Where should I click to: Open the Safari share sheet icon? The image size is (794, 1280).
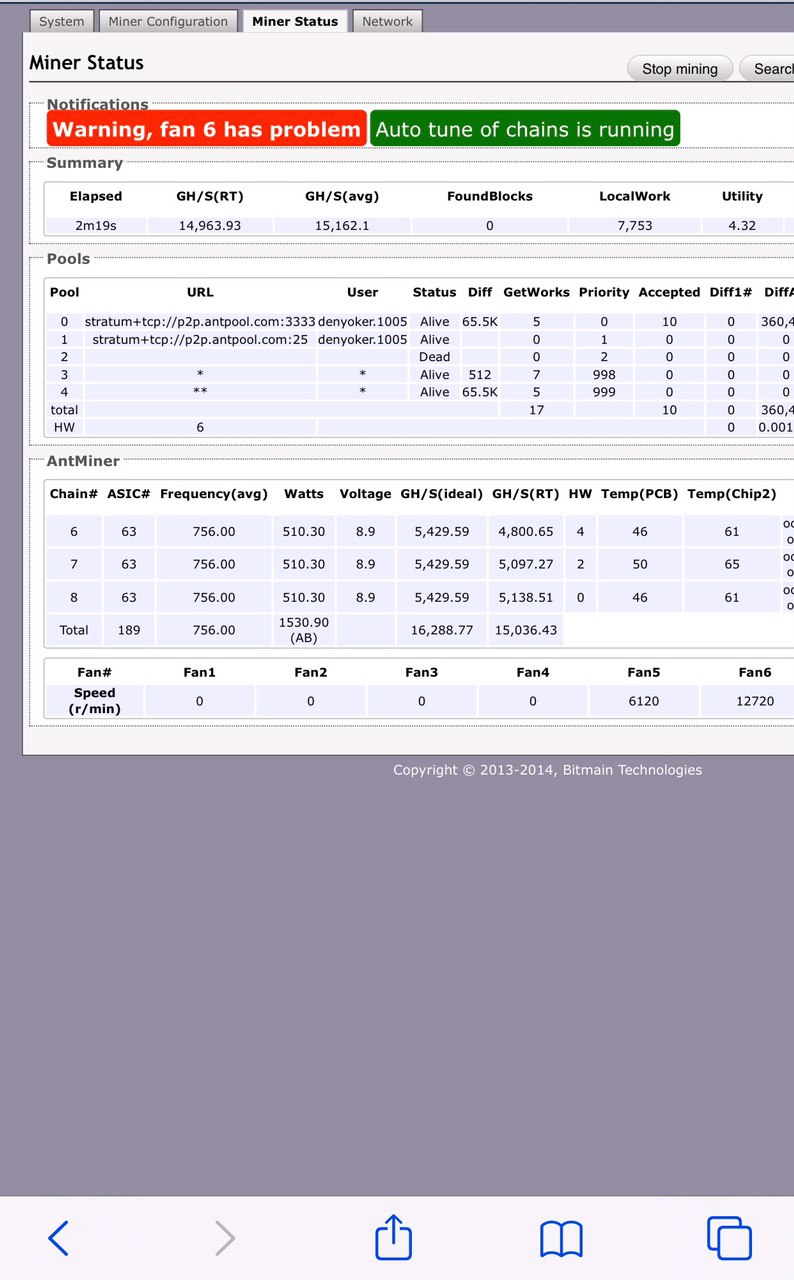point(393,1236)
